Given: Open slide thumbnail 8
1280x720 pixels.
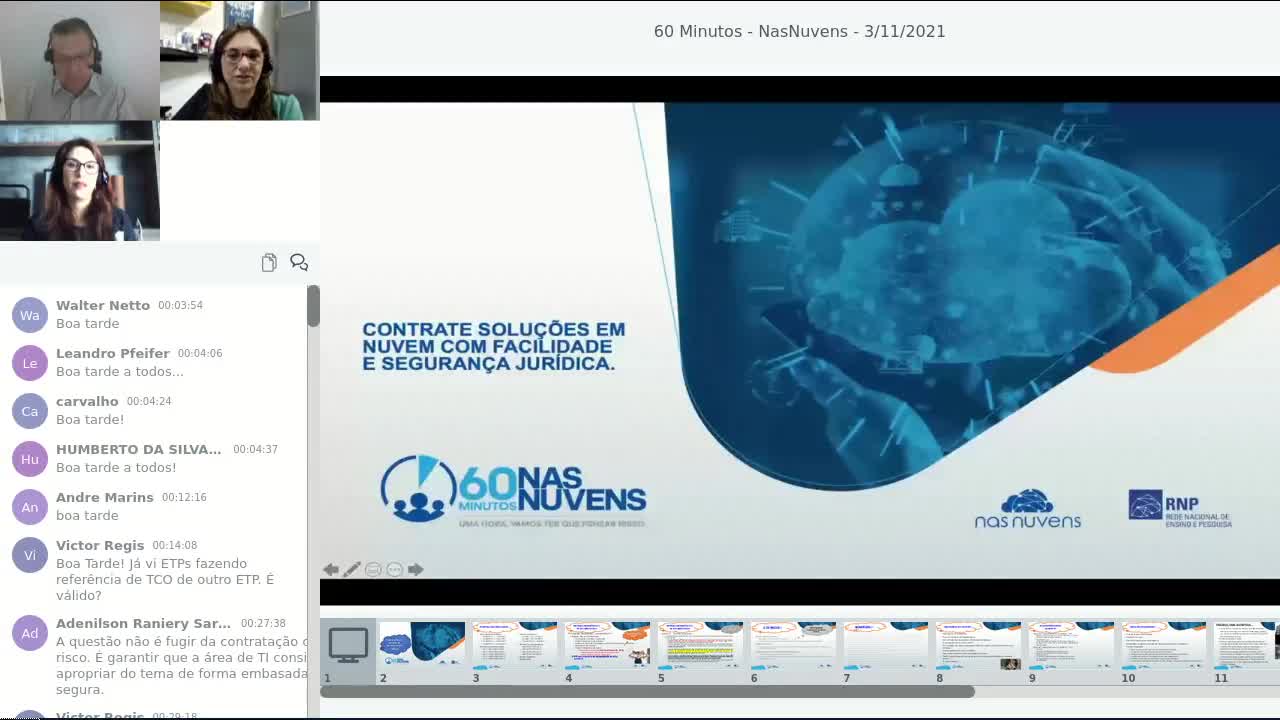Looking at the screenshot, I should 980,645.
